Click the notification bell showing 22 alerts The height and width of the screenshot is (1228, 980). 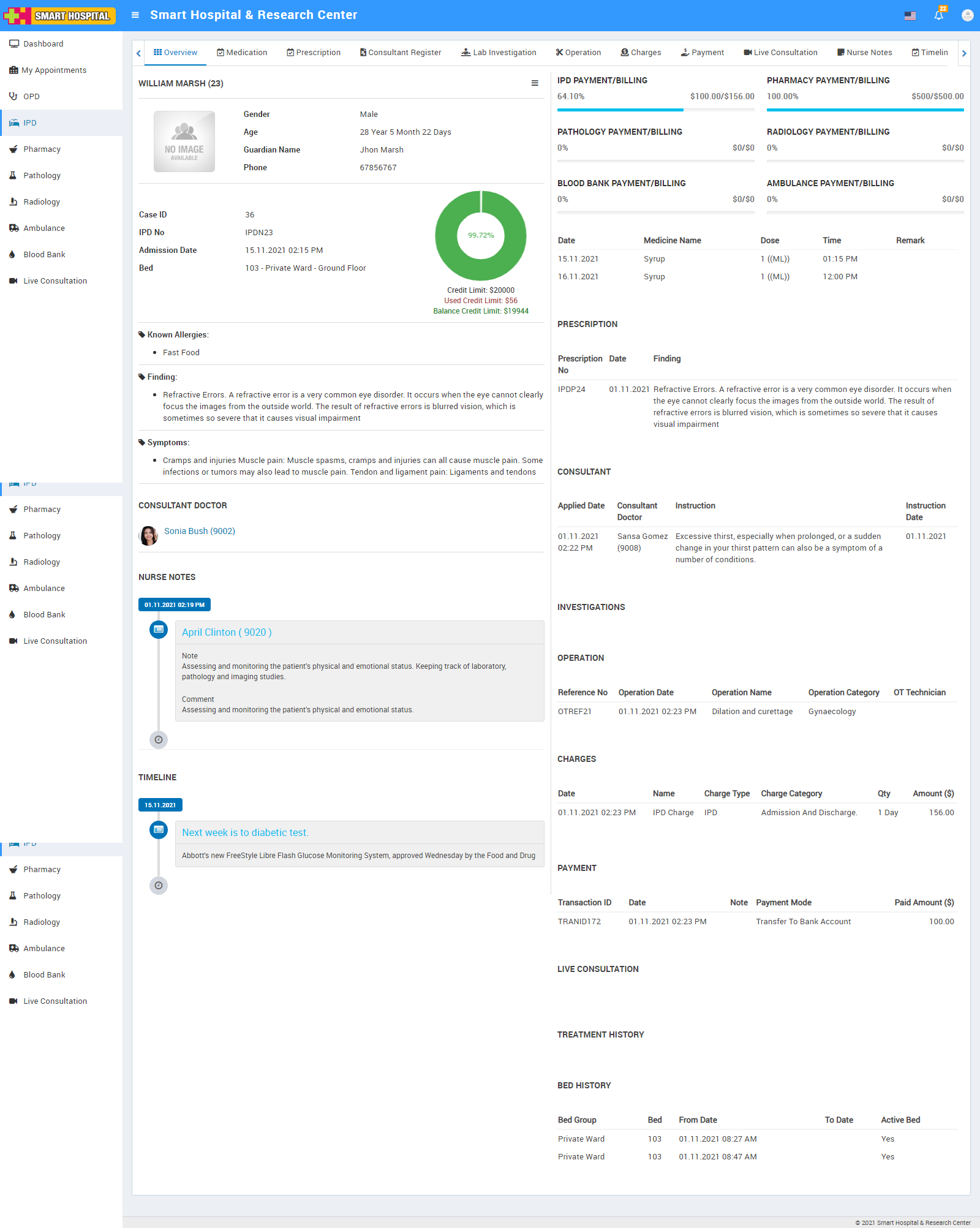coord(938,15)
